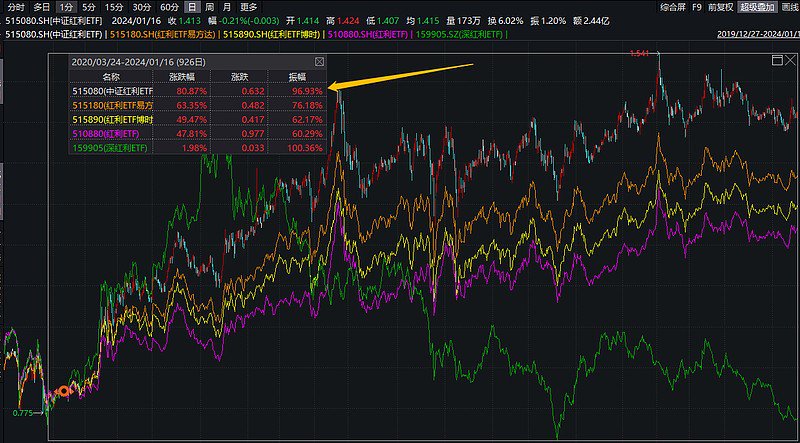The width and height of the screenshot is (800, 443).
Task: Sort by the 振幅 column header
Action: click(297, 77)
